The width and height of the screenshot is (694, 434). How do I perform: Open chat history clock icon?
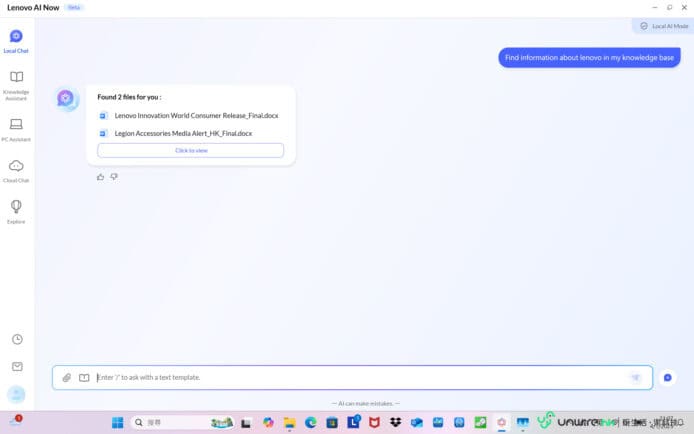17,339
